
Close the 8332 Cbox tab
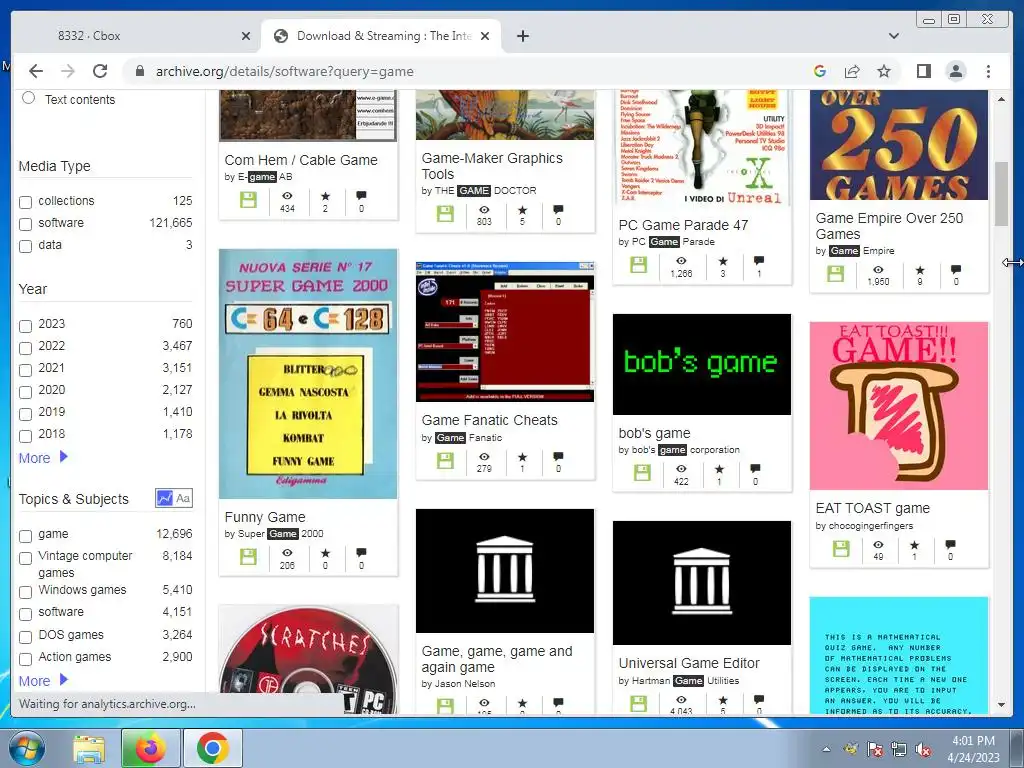click(246, 36)
